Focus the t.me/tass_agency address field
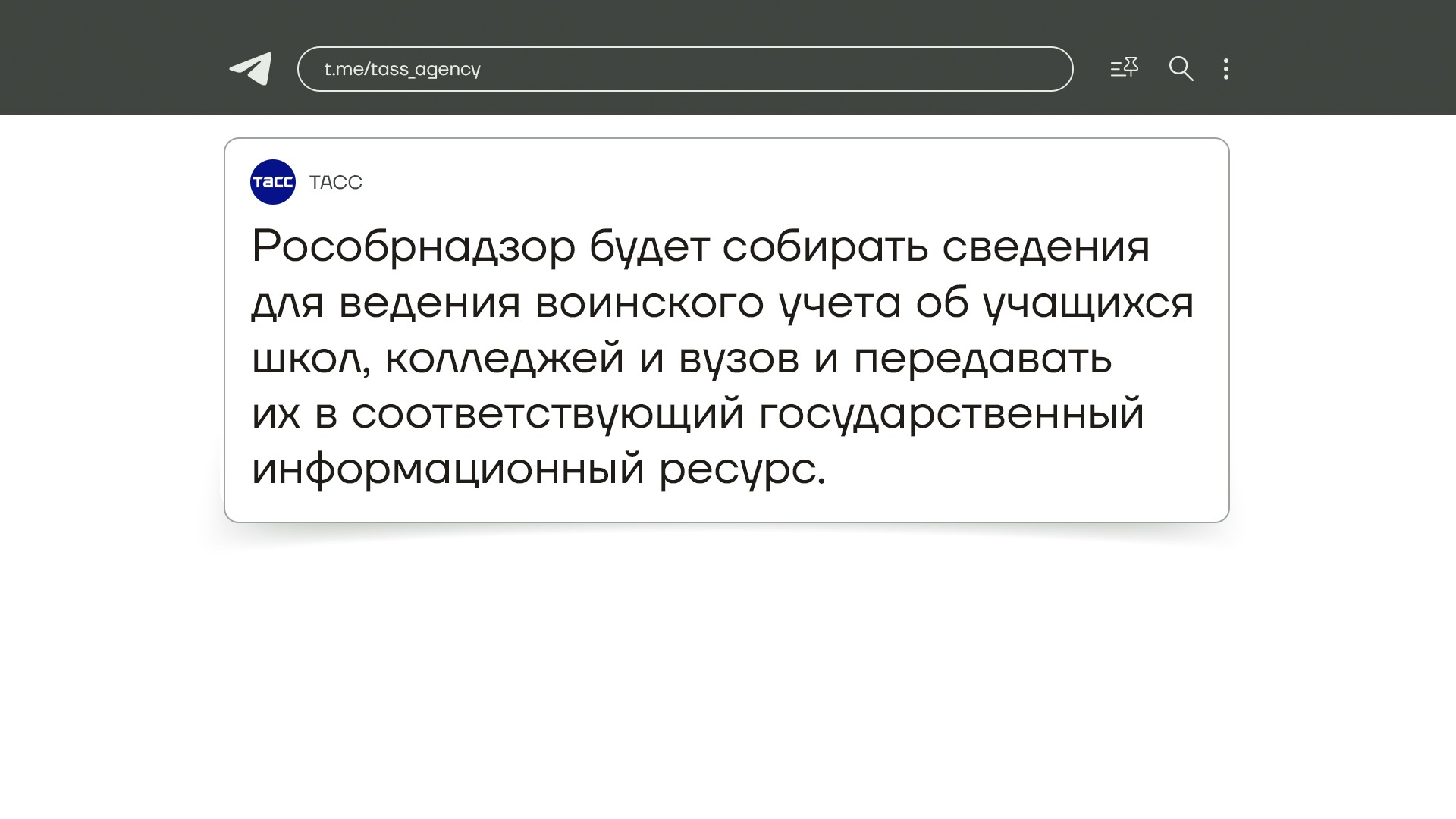The width and height of the screenshot is (1456, 819). coord(758,69)
